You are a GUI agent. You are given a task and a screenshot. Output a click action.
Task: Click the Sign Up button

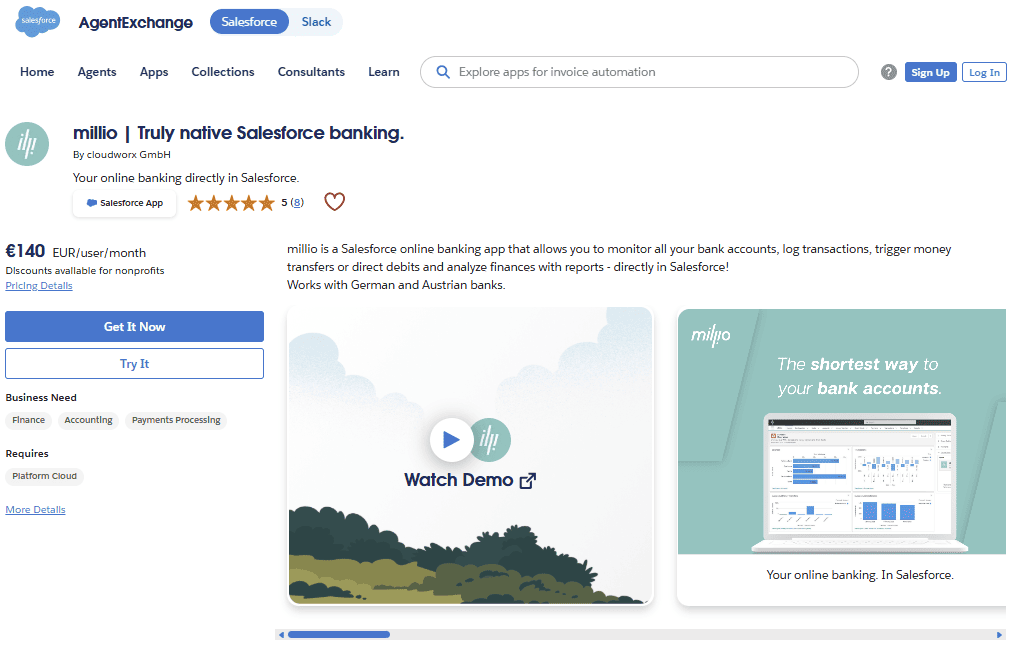[930, 73]
